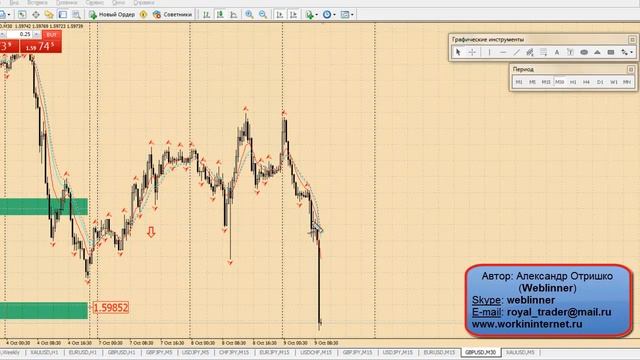Select the Triangle drawing tool
The width and height of the screenshot is (640, 360).
tap(598, 52)
